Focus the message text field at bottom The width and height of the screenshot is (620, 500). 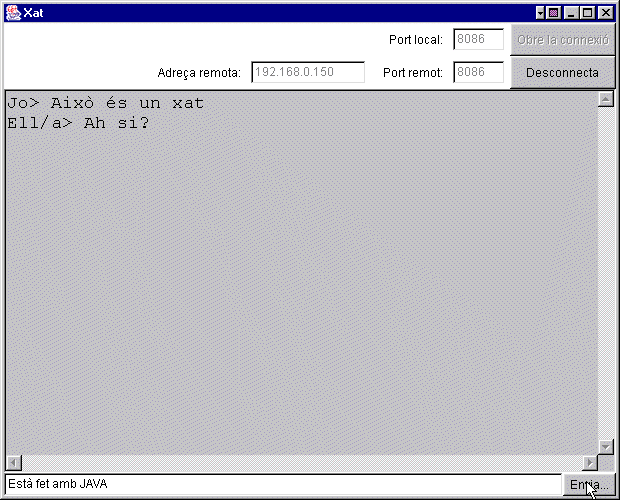pos(283,484)
